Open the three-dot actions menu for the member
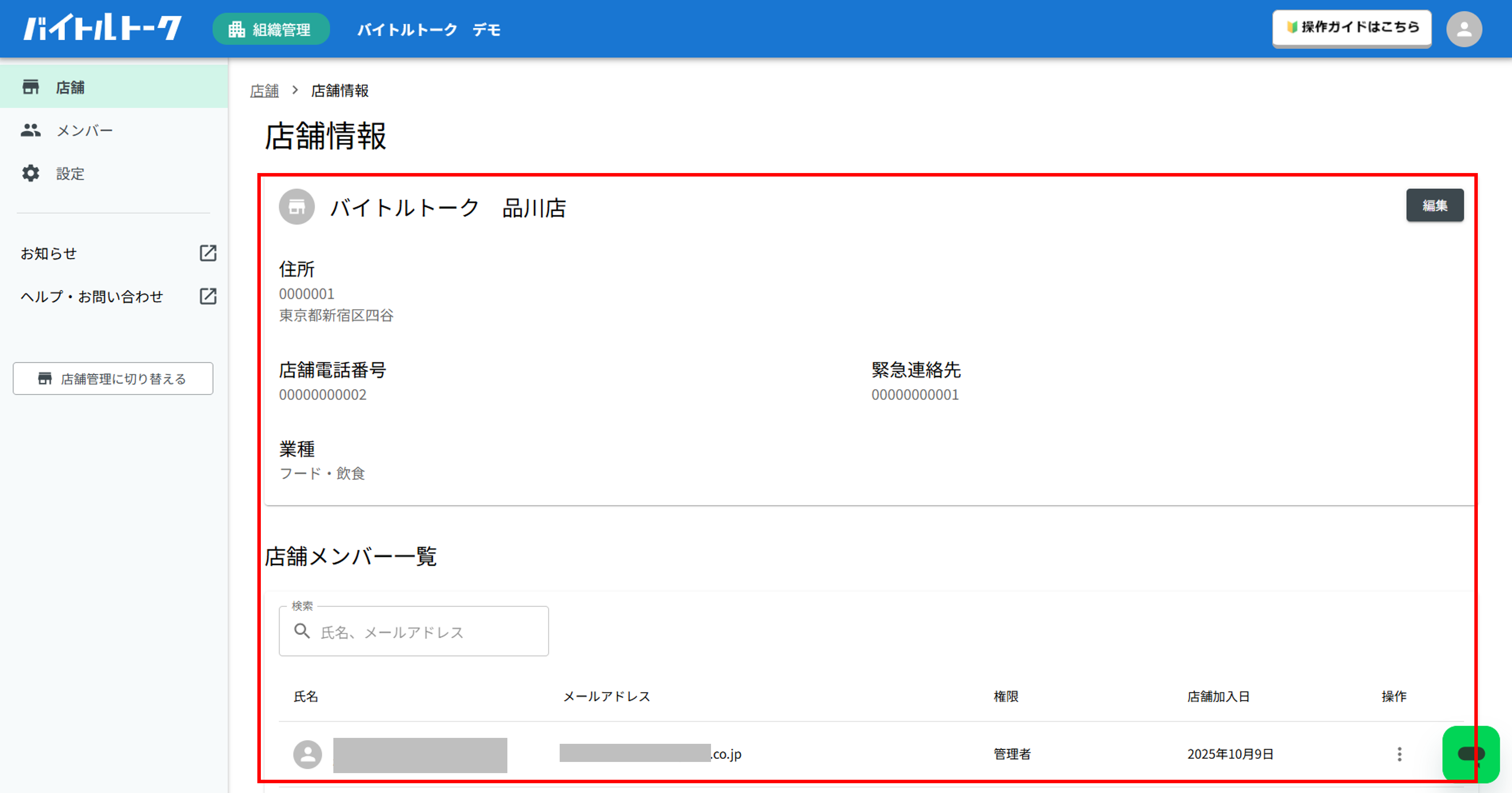 1399,754
